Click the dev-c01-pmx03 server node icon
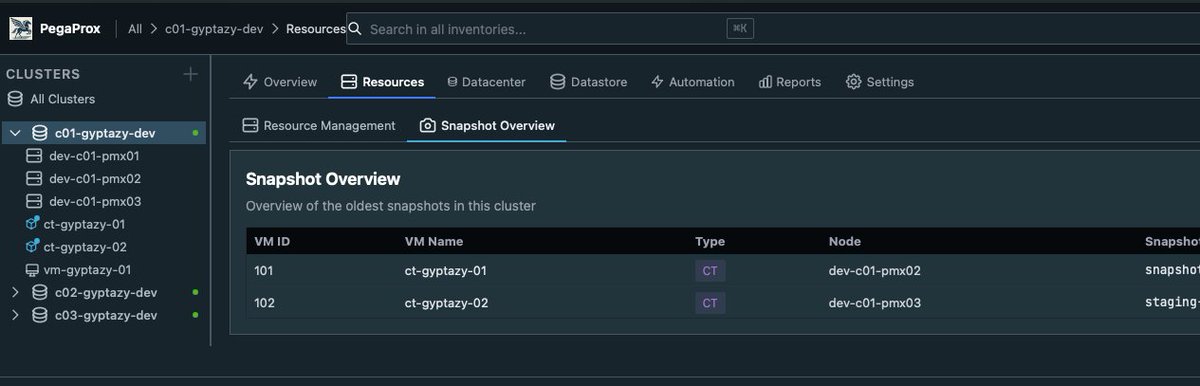 33,201
